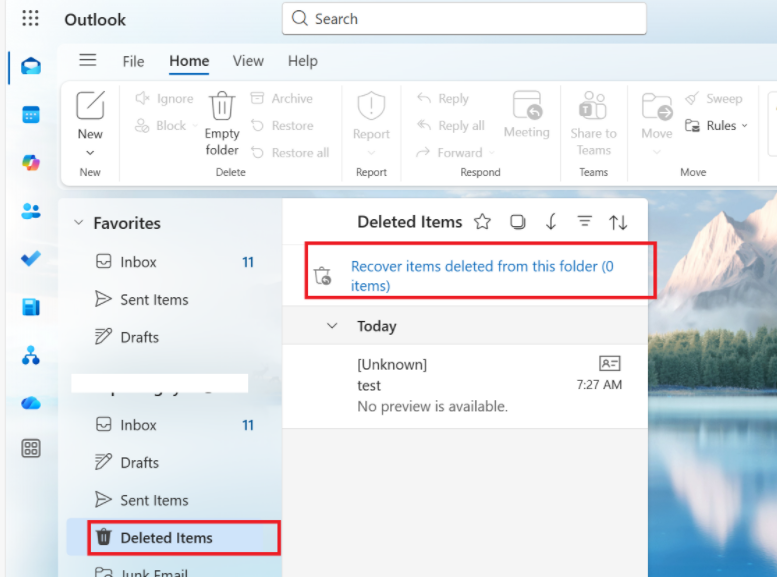Click the Empty folder trash icon
Image resolution: width=777 pixels, height=577 pixels.
click(x=222, y=106)
